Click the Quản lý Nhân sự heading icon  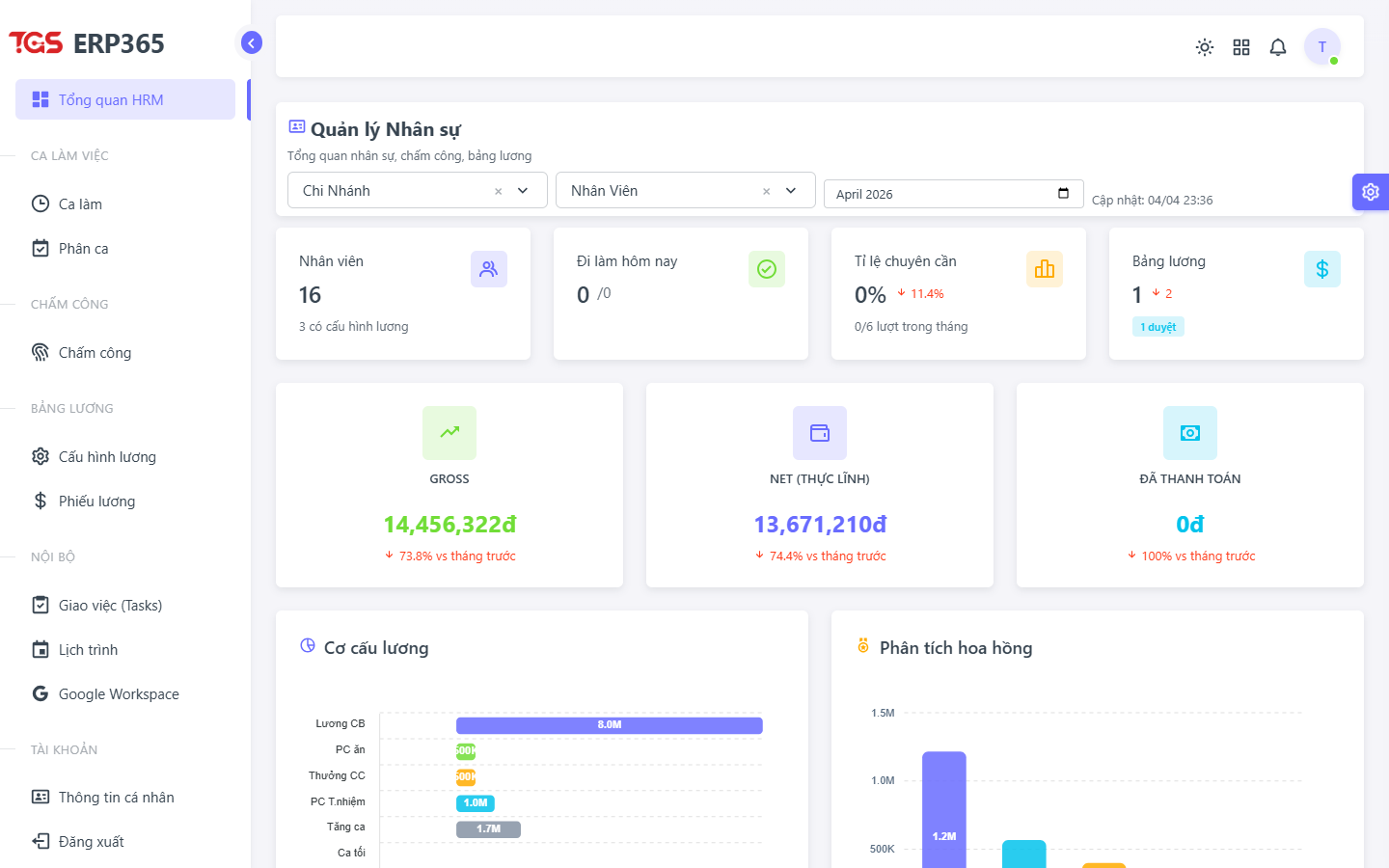pos(297,126)
